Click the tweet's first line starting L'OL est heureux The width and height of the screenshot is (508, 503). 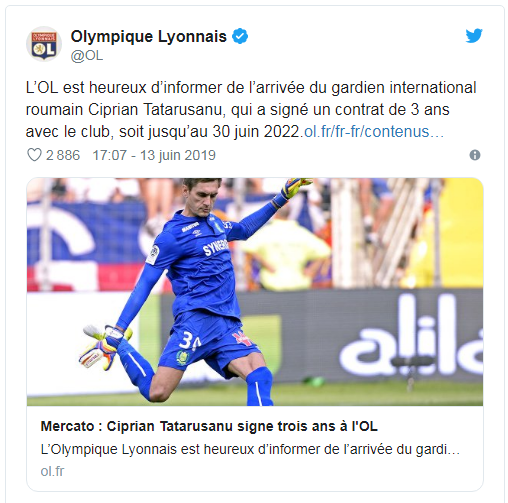coord(251,88)
